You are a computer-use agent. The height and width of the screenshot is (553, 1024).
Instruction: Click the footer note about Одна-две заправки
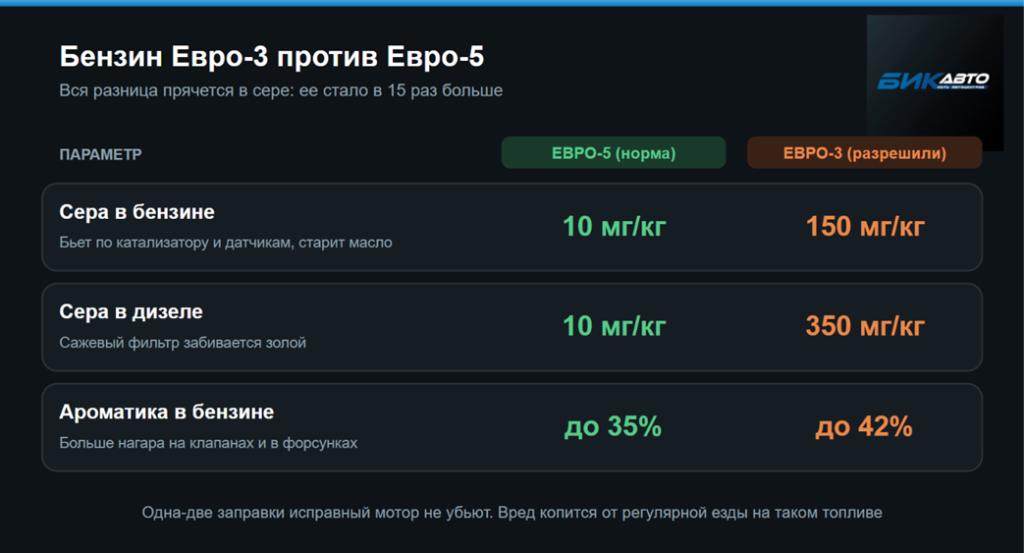coord(512,513)
